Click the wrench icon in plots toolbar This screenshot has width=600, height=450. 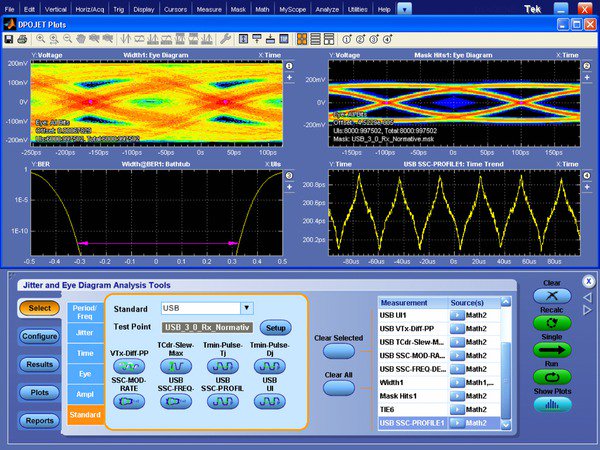[226, 39]
